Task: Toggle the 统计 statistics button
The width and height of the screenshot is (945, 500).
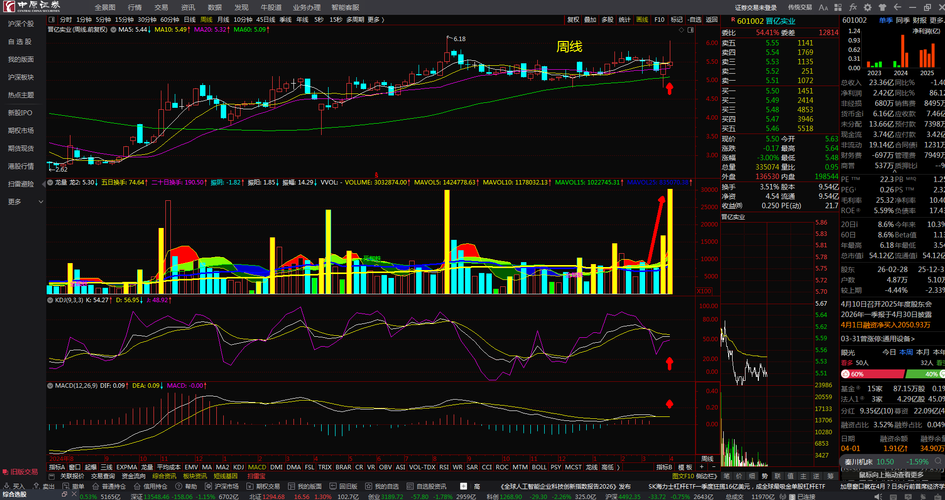Action: pyautogui.click(x=625, y=19)
